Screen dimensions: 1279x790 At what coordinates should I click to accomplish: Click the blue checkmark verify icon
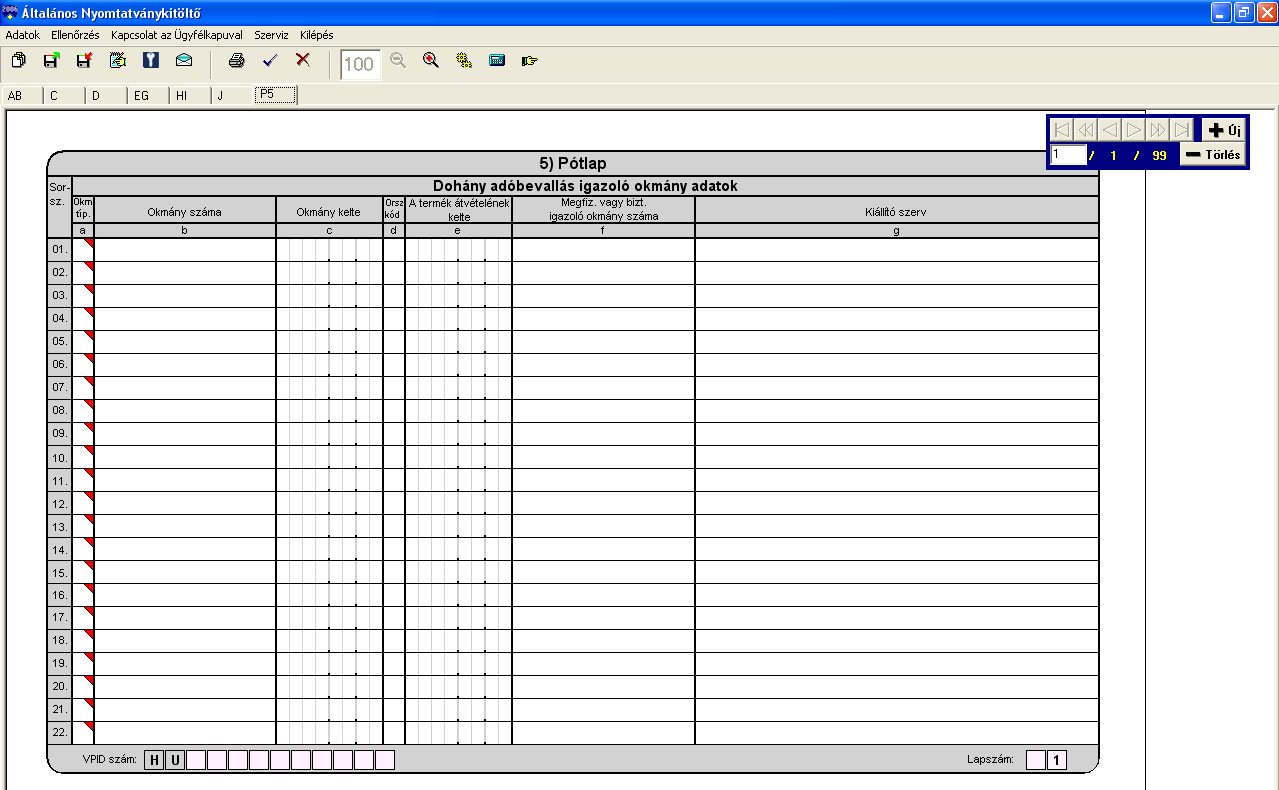click(x=269, y=61)
